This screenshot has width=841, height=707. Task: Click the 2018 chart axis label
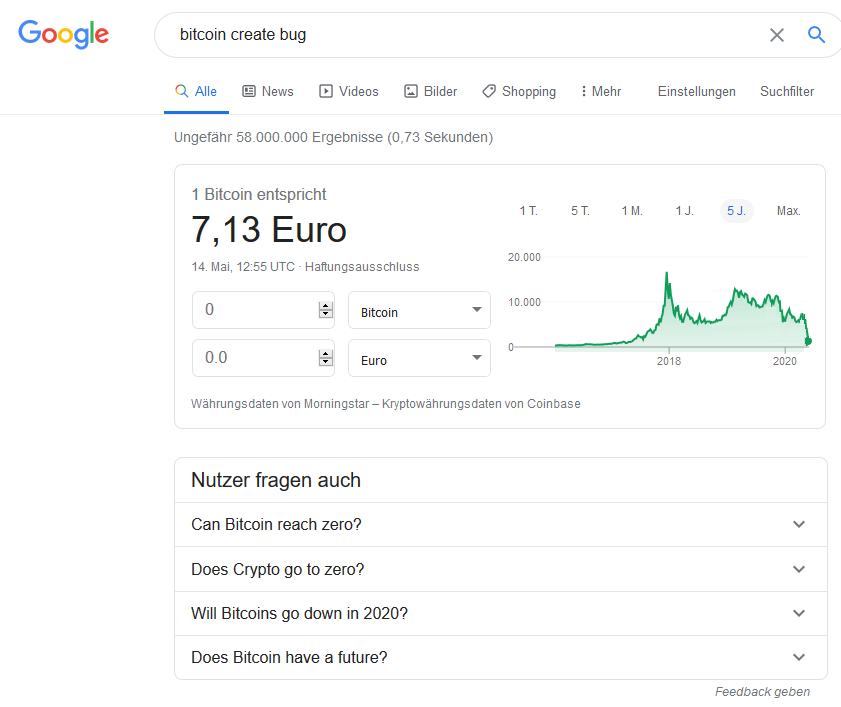[x=669, y=361]
